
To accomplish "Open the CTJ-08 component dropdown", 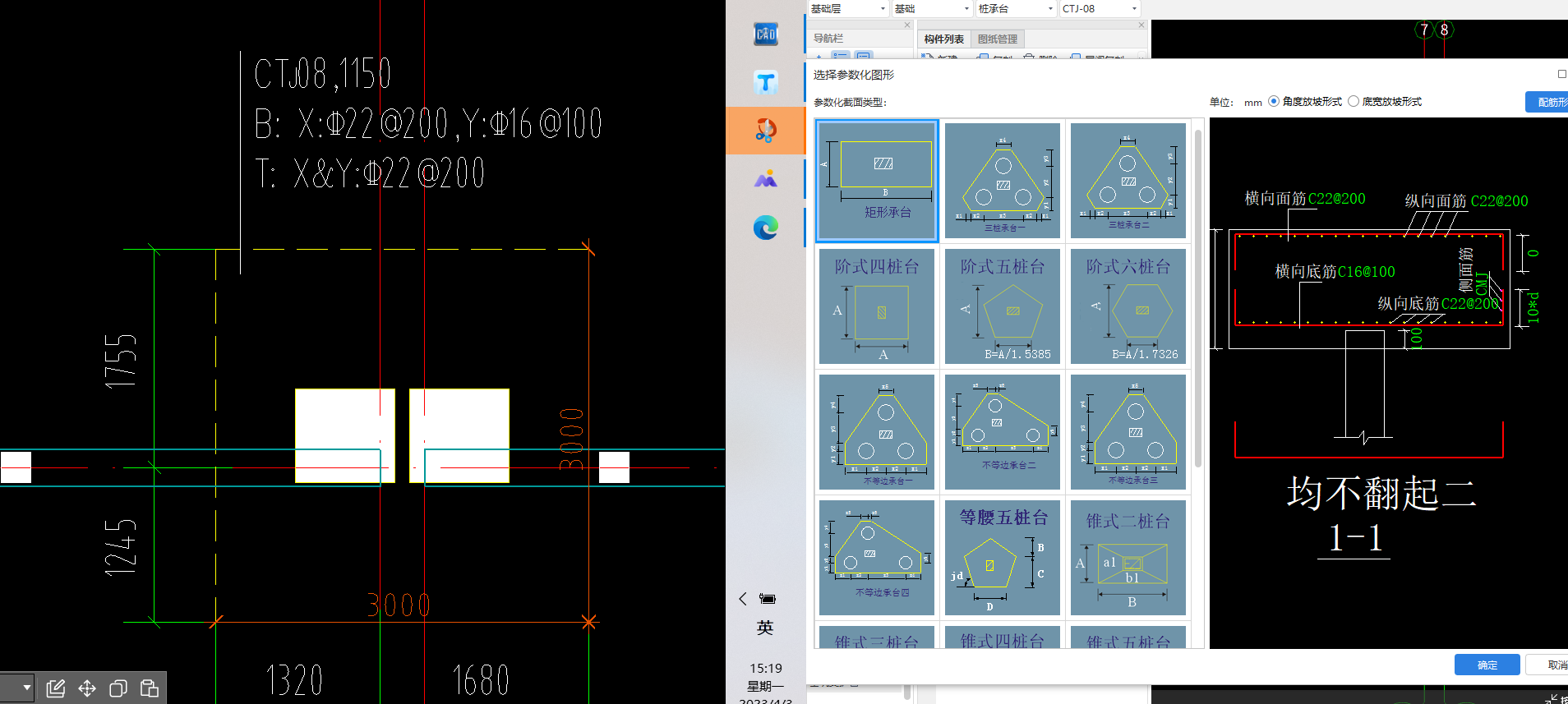I will (1100, 9).
